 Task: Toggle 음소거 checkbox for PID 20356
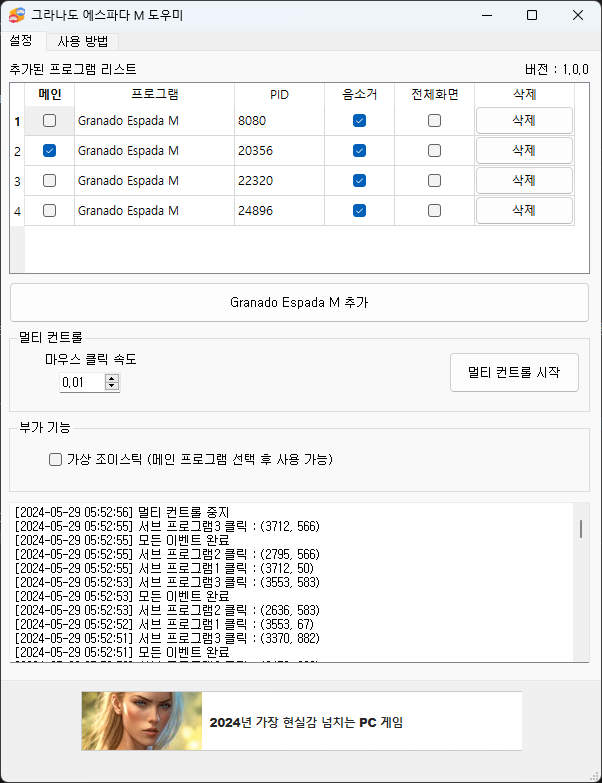pos(359,150)
